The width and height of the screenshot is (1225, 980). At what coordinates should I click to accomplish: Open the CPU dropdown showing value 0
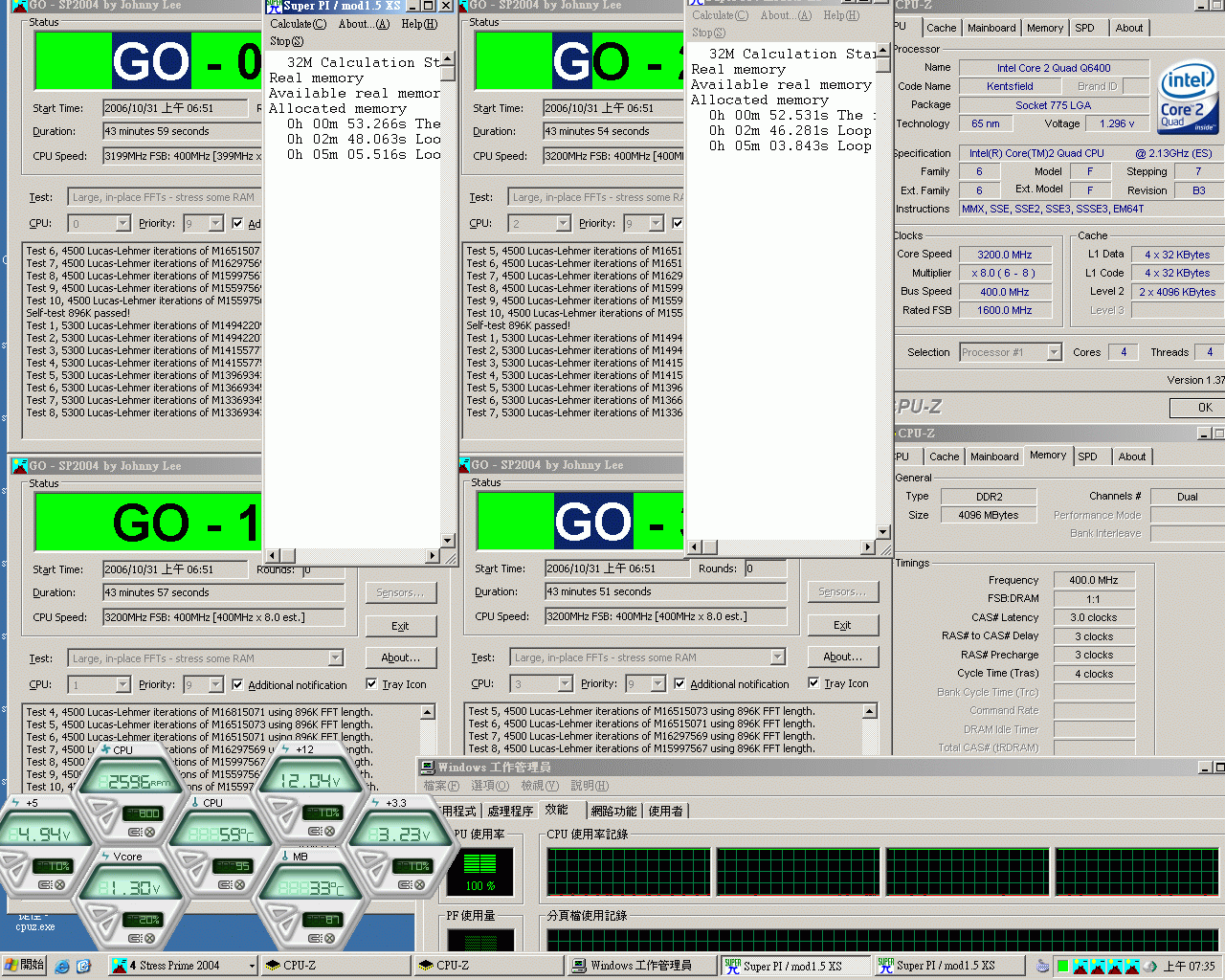click(x=122, y=223)
